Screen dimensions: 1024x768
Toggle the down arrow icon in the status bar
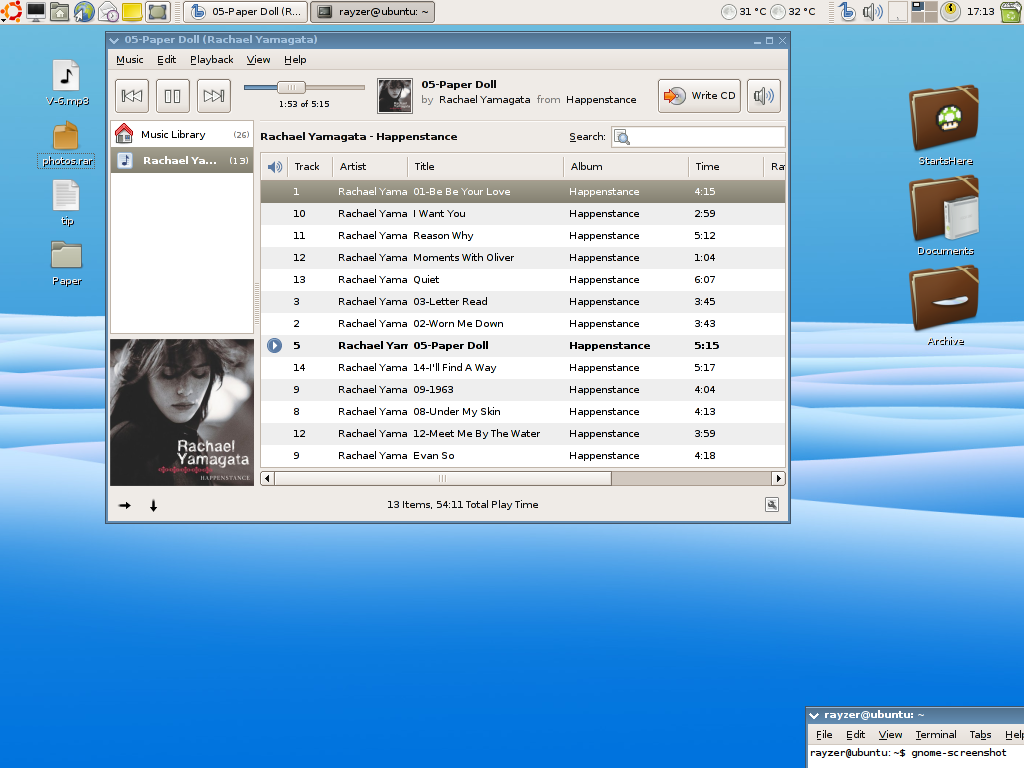153,505
